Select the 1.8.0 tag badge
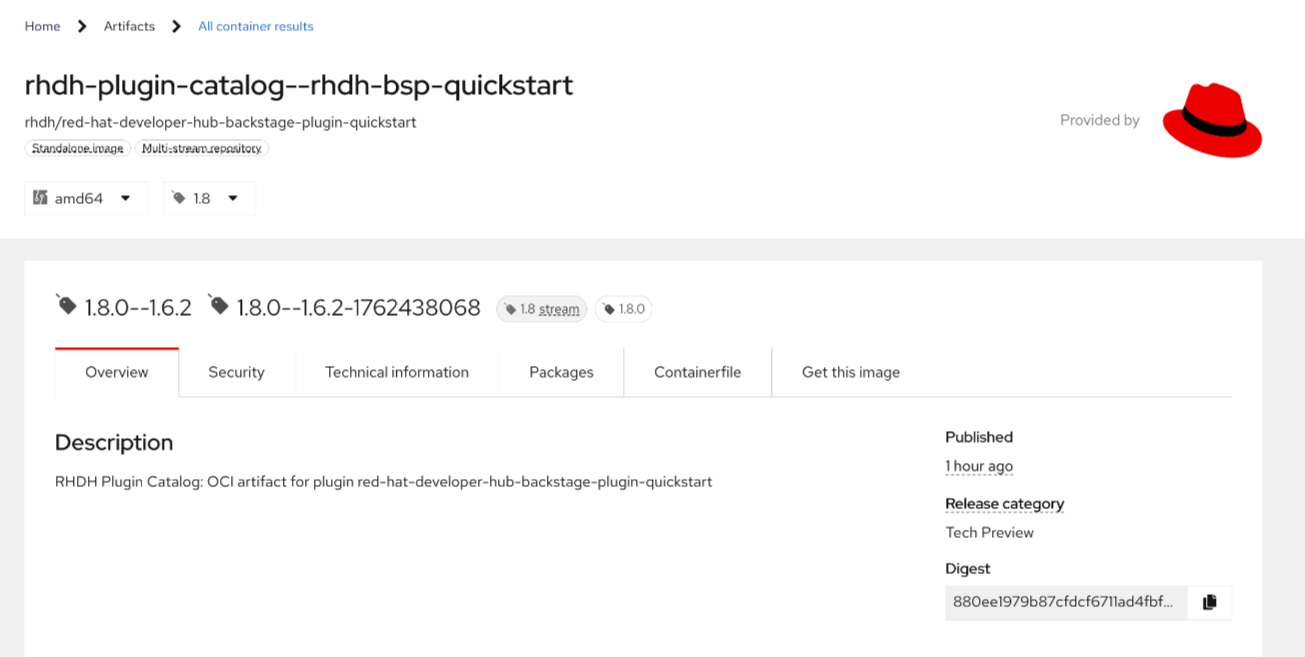Screen dimensions: 1305x657 pos(623,309)
